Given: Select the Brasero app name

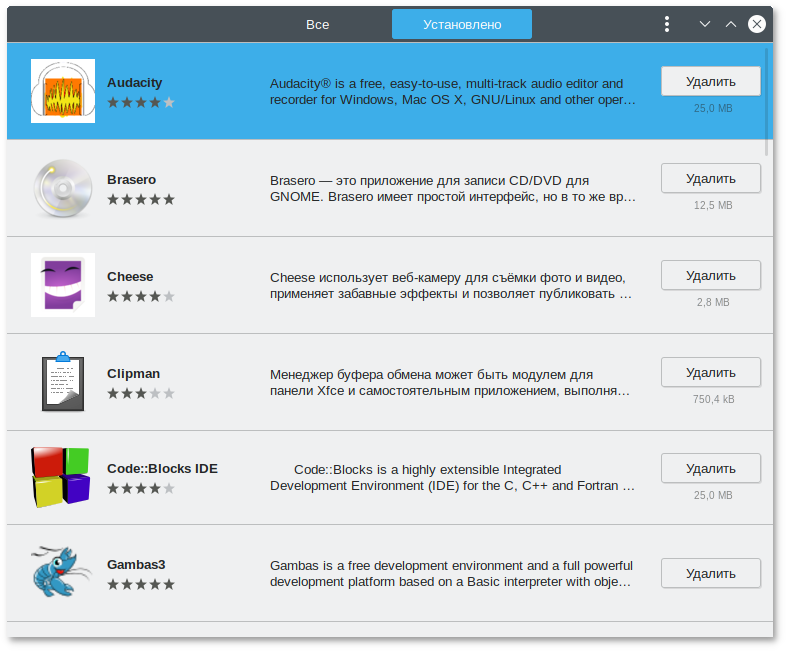Looking at the screenshot, I should 131,179.
